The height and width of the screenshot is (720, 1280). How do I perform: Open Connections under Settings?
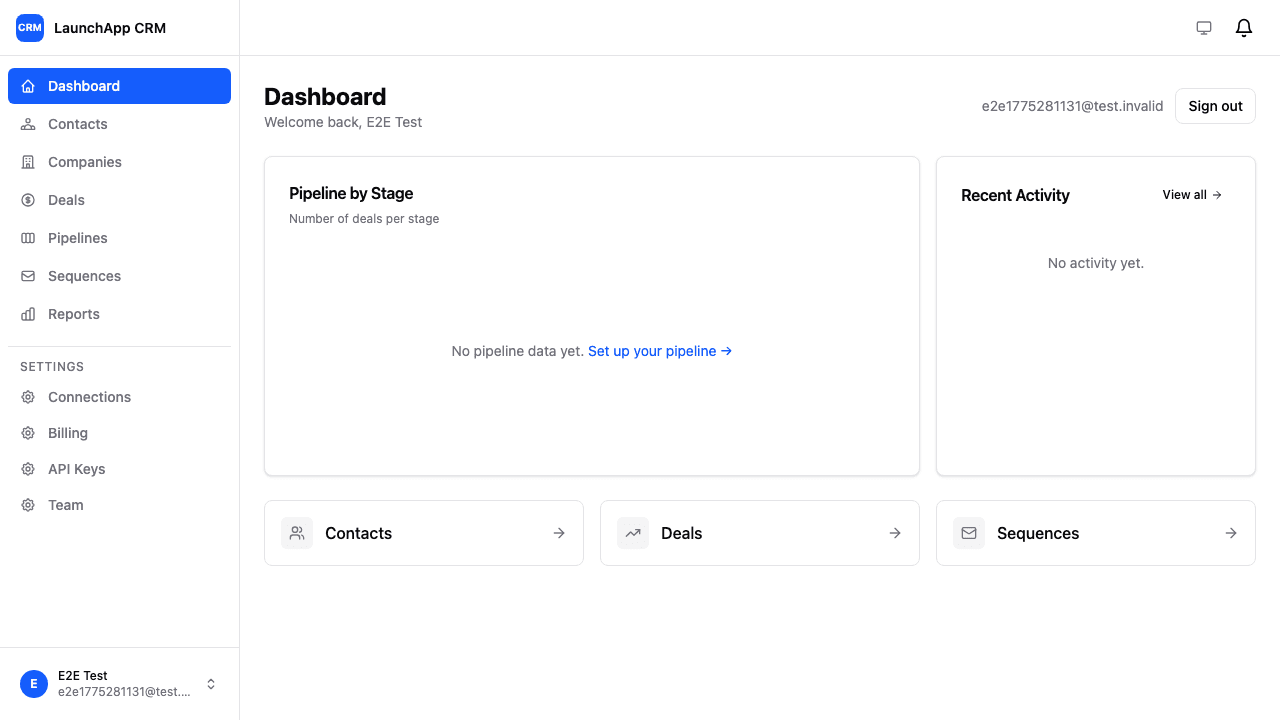click(x=89, y=397)
